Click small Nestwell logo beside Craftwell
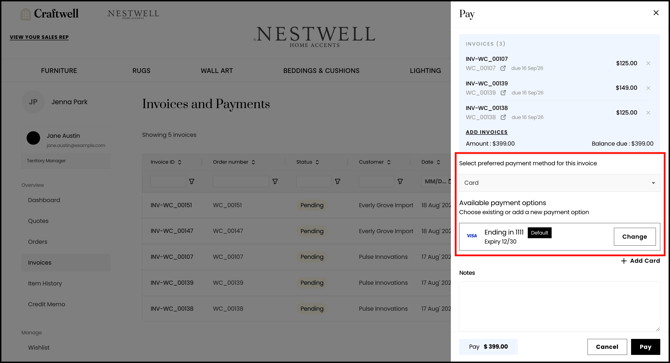 tap(133, 14)
